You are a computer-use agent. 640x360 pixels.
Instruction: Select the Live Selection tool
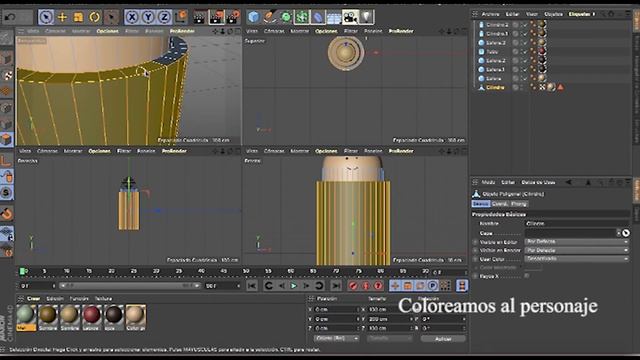[46, 17]
